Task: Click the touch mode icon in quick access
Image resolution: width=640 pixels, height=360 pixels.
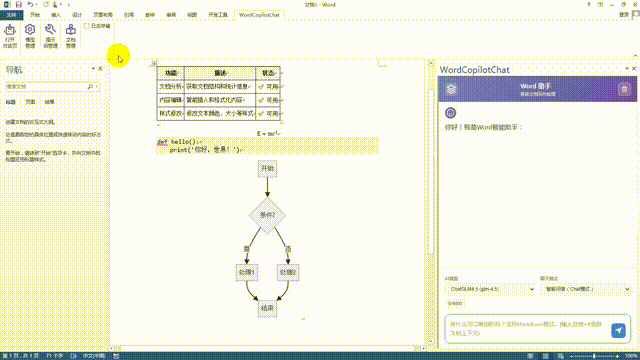Action: (55, 4)
